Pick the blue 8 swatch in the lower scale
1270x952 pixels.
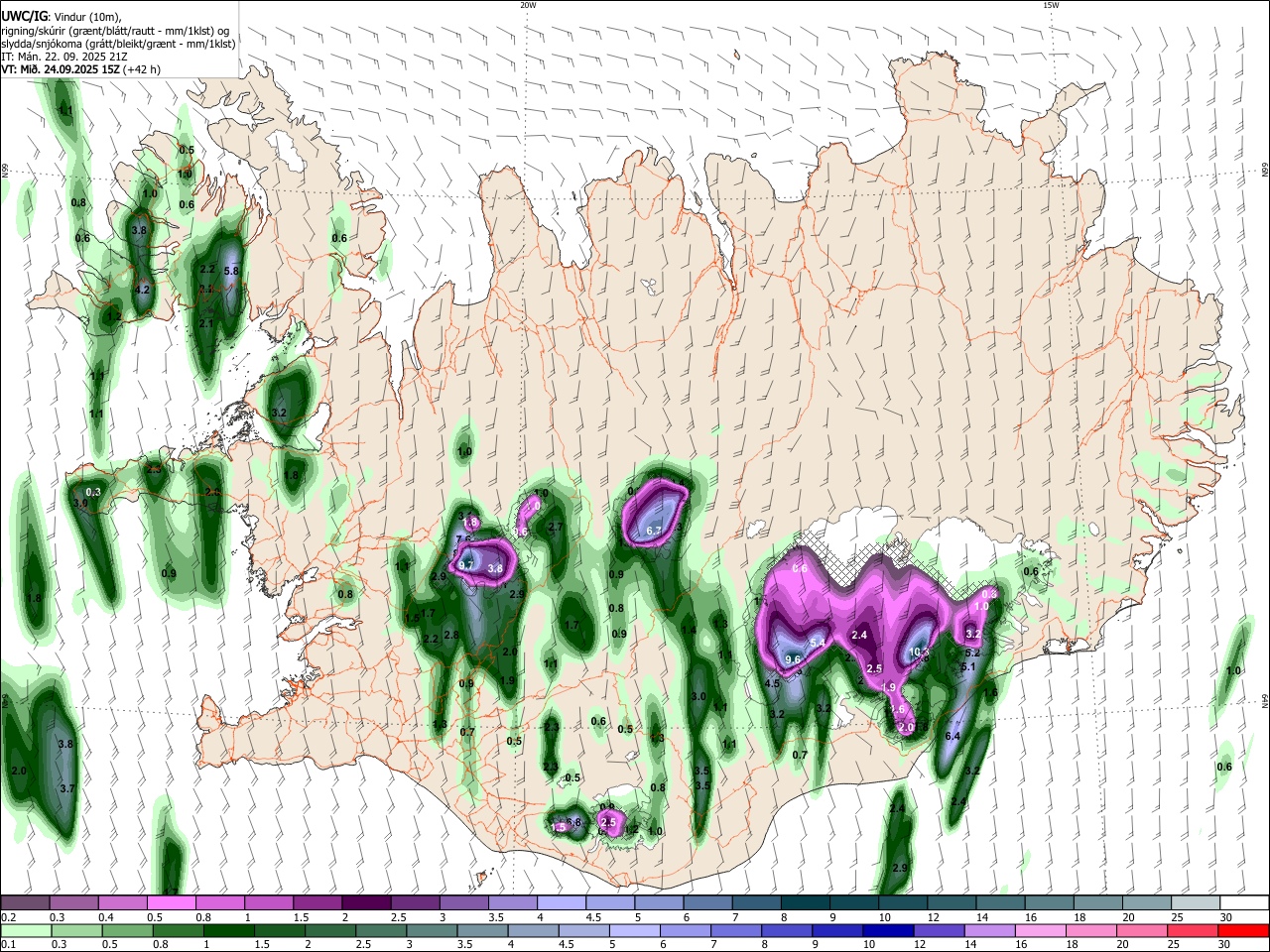(786, 930)
